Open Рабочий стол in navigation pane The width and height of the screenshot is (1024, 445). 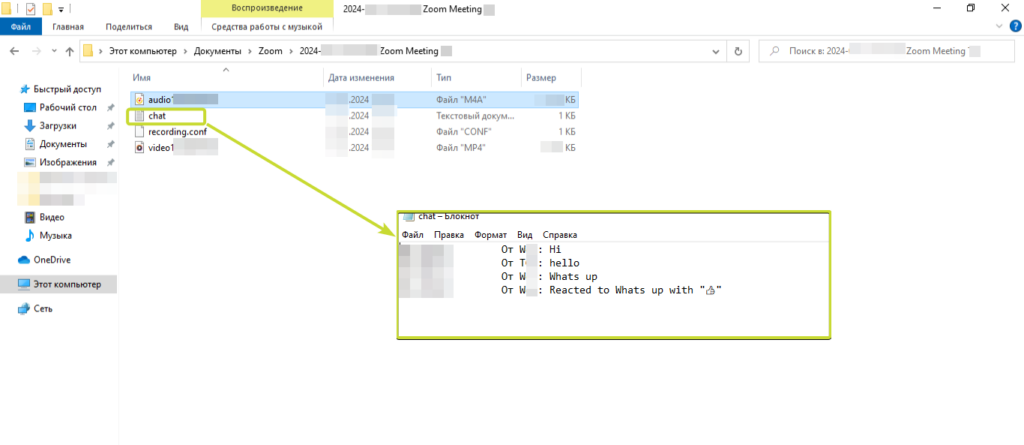(x=68, y=107)
